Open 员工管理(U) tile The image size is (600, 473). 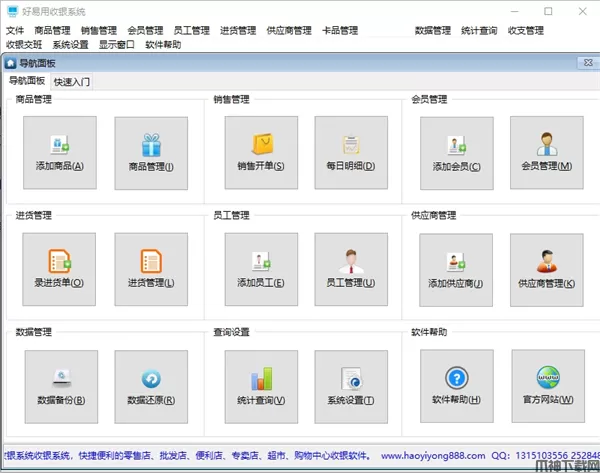351,269
